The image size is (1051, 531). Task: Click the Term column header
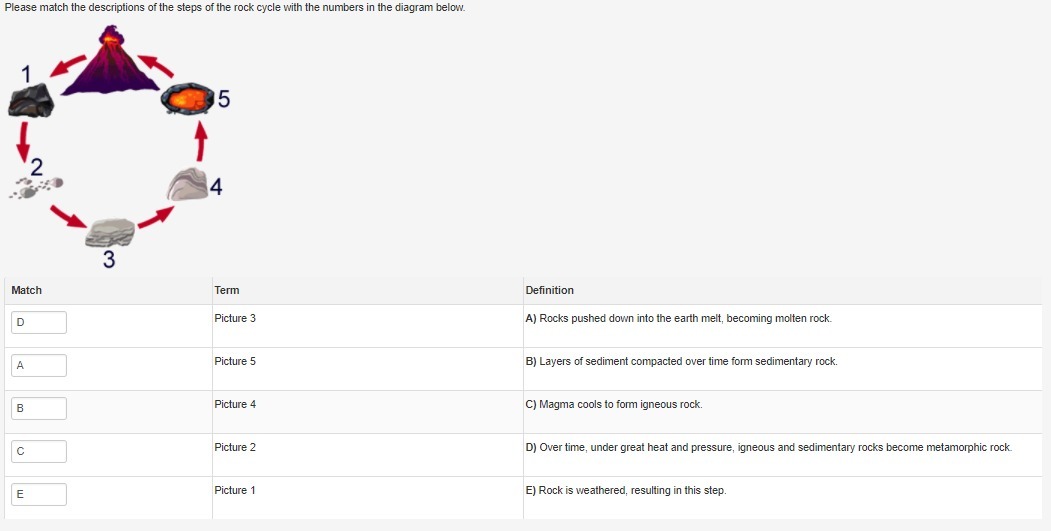tap(227, 290)
